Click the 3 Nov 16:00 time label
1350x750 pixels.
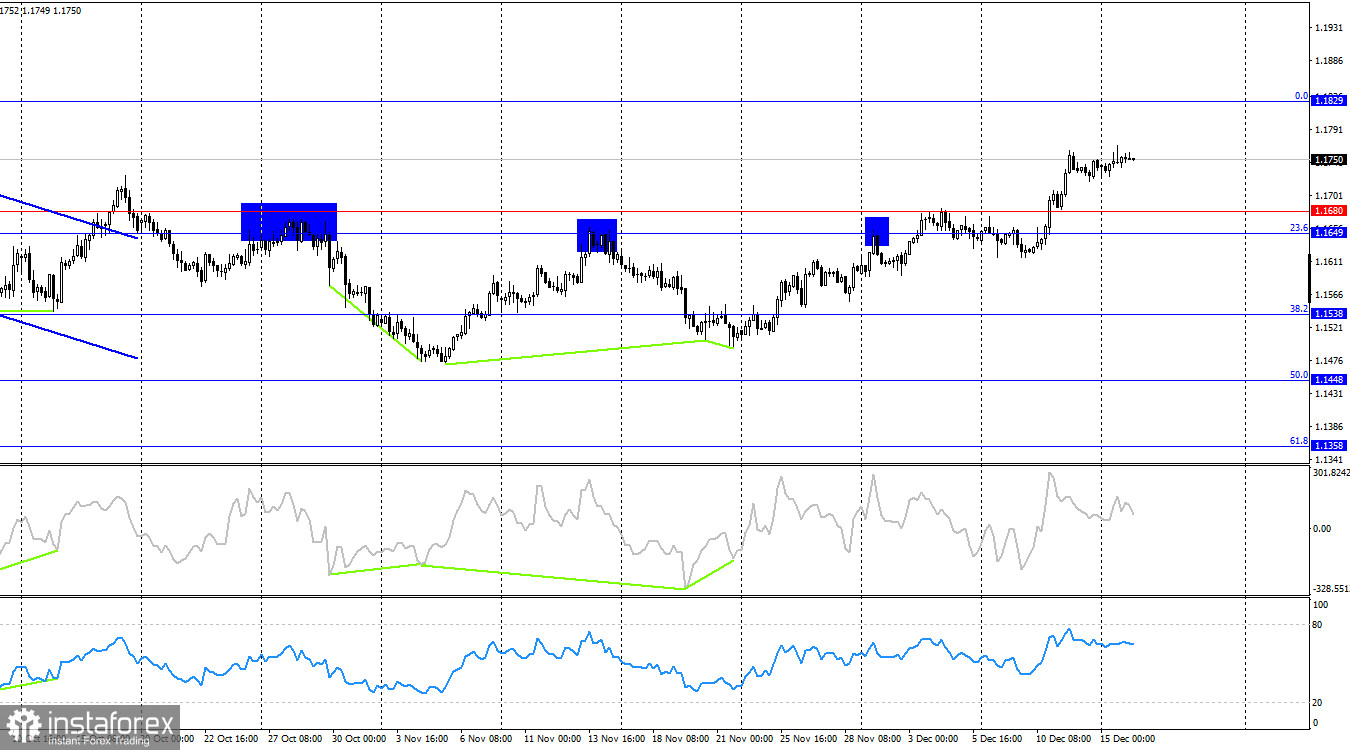(x=423, y=740)
